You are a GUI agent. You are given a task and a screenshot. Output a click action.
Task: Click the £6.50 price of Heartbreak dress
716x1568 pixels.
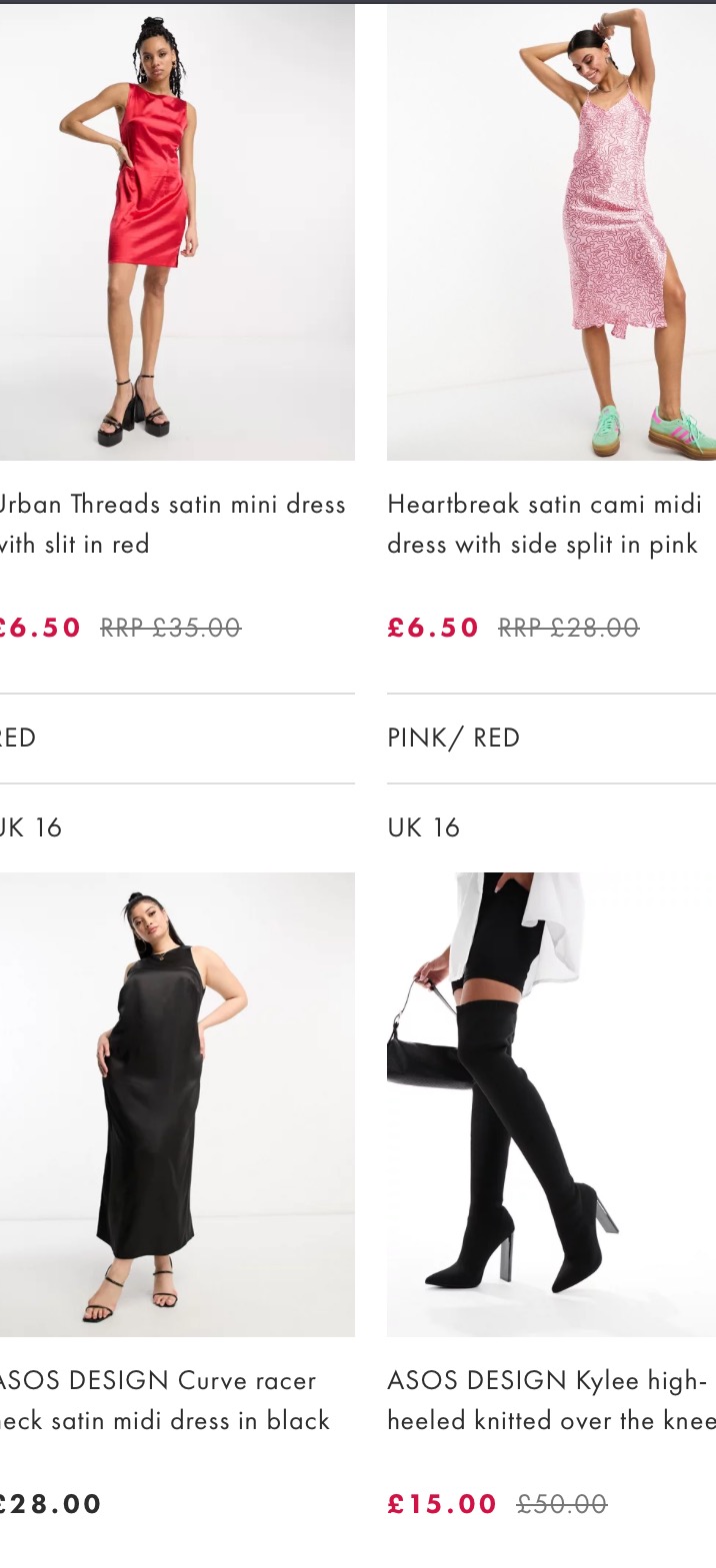[433, 628]
